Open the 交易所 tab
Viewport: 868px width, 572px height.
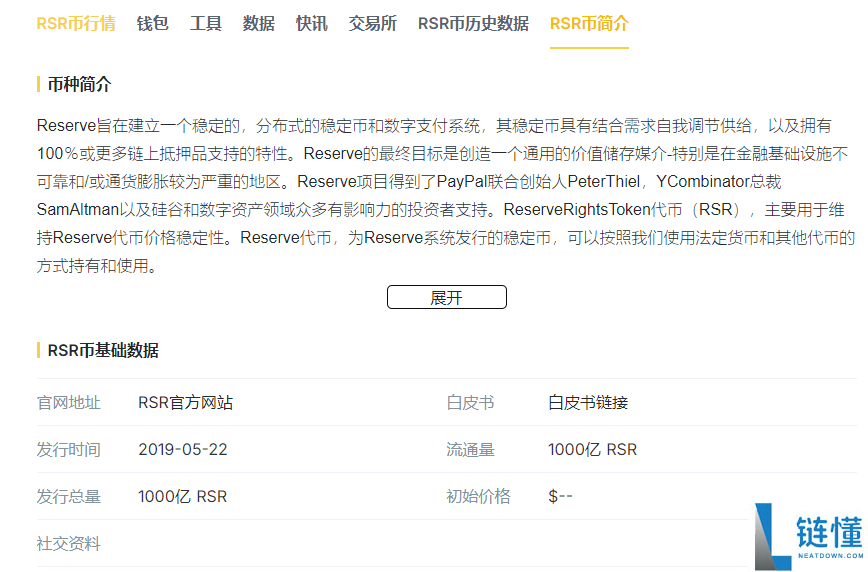[x=373, y=24]
